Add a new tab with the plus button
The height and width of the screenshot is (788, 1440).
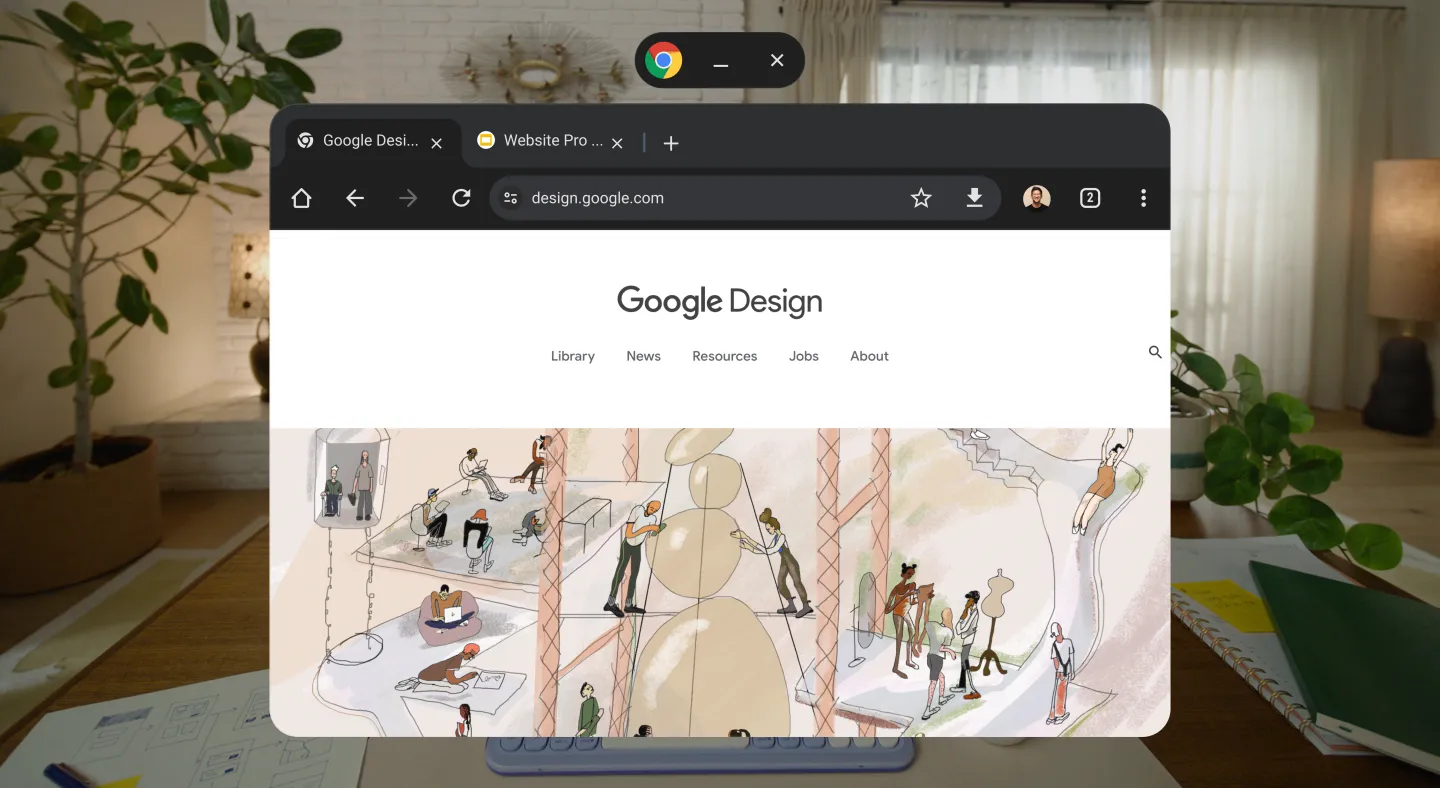pos(671,143)
